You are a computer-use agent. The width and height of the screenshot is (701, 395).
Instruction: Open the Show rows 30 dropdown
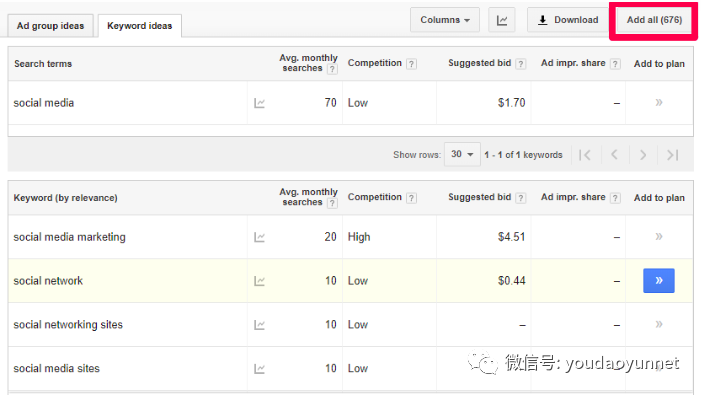(x=462, y=154)
